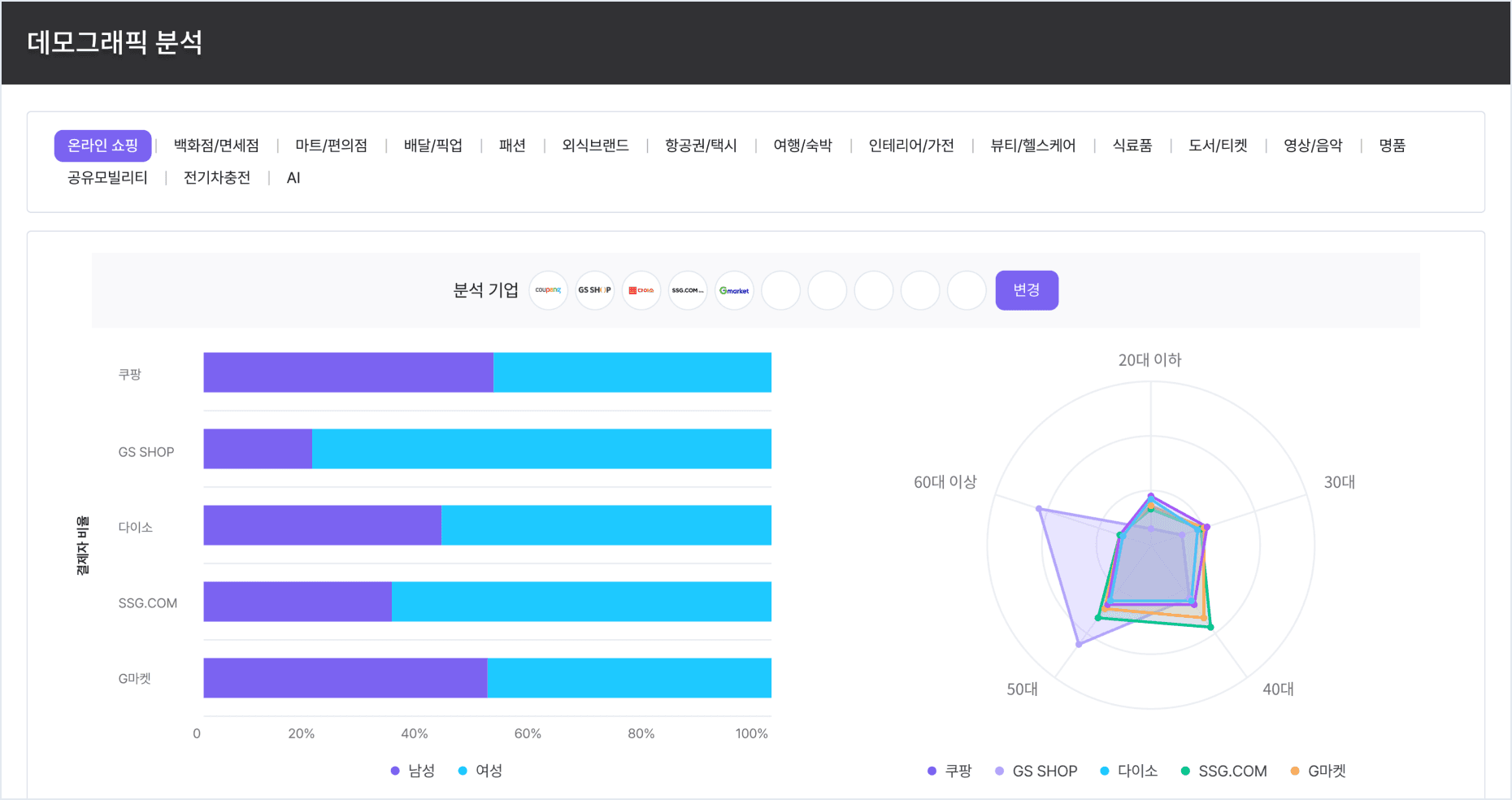The image size is (1512, 800).
Task: Open the 도서/티켓 category
Action: coord(1218,146)
